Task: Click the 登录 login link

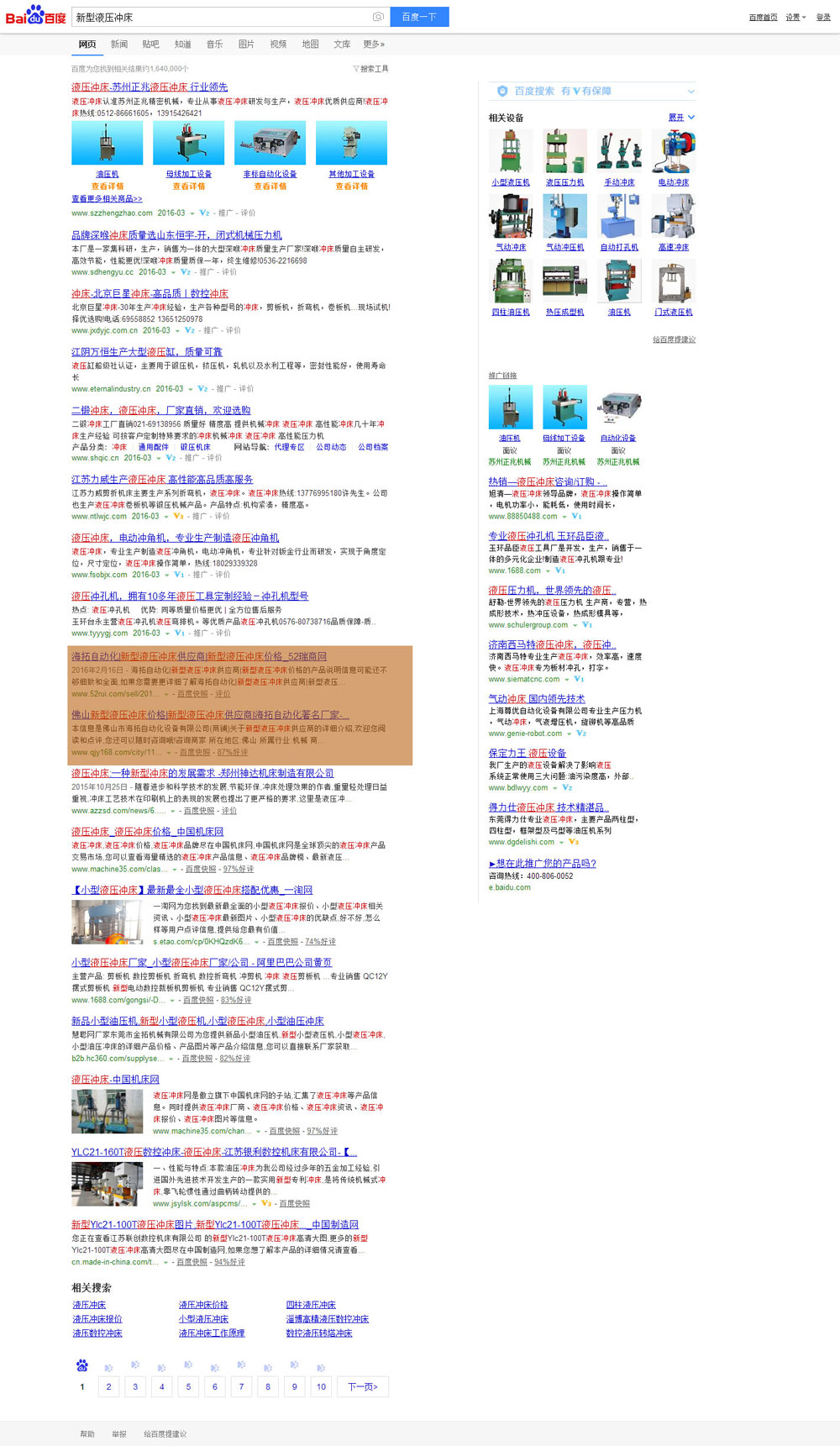Action: click(x=823, y=18)
